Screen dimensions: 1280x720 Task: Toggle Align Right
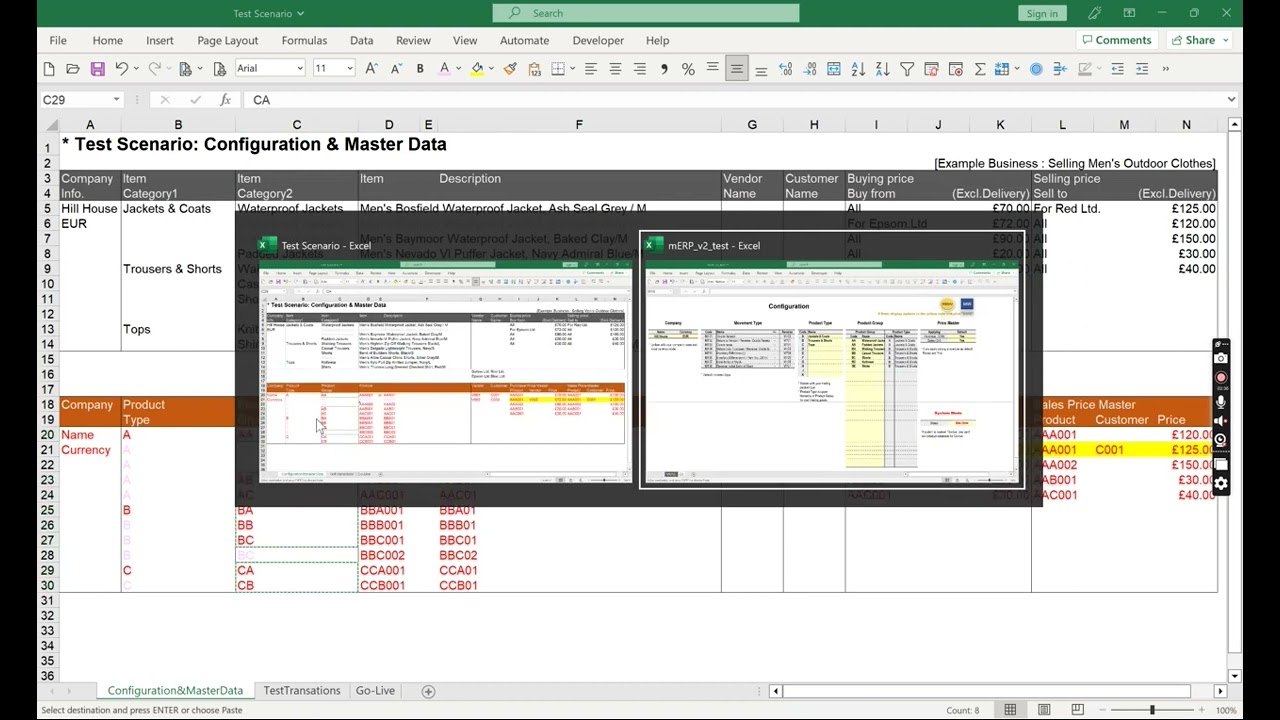coord(639,69)
